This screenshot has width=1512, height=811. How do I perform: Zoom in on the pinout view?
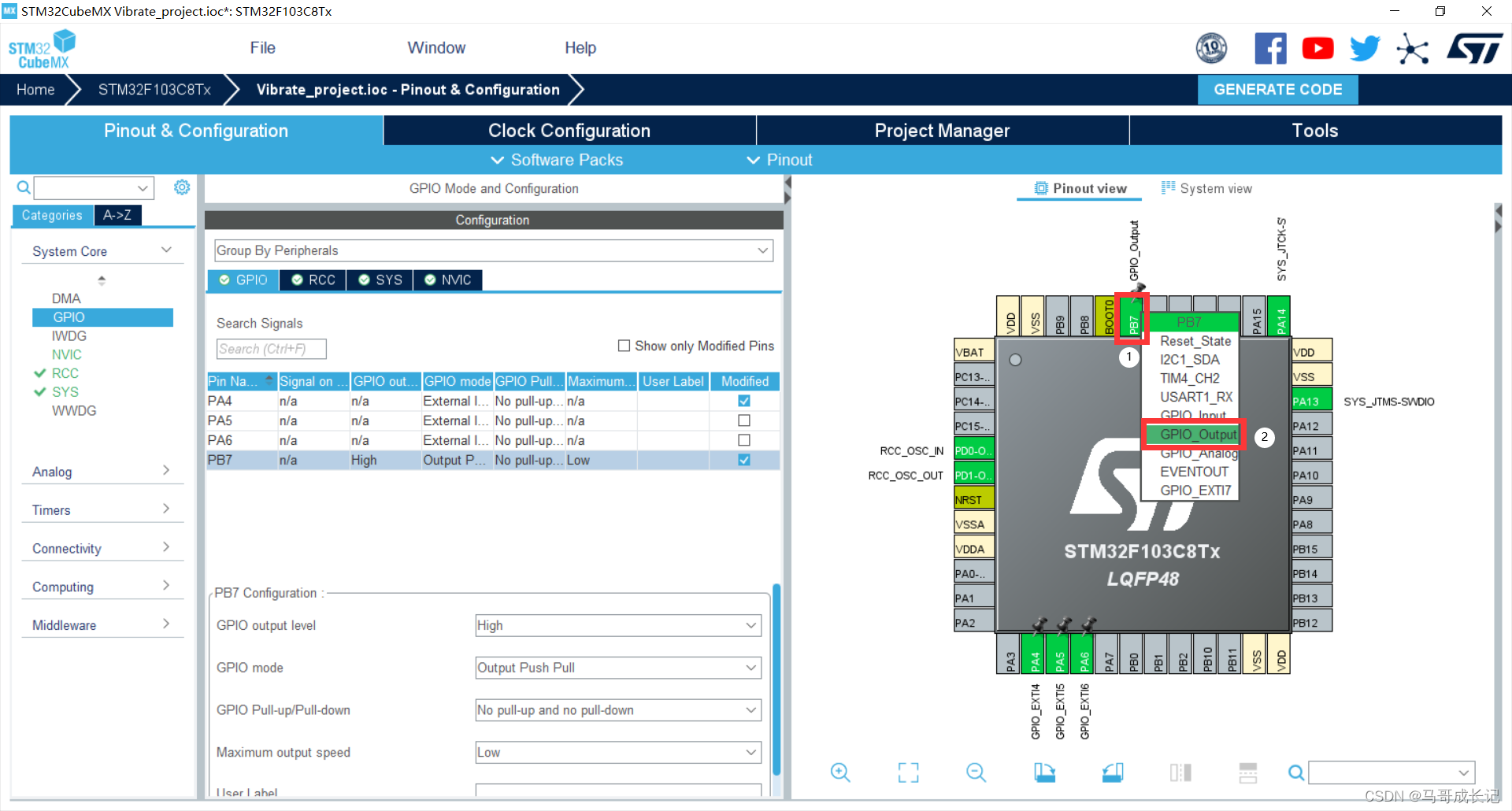[840, 772]
